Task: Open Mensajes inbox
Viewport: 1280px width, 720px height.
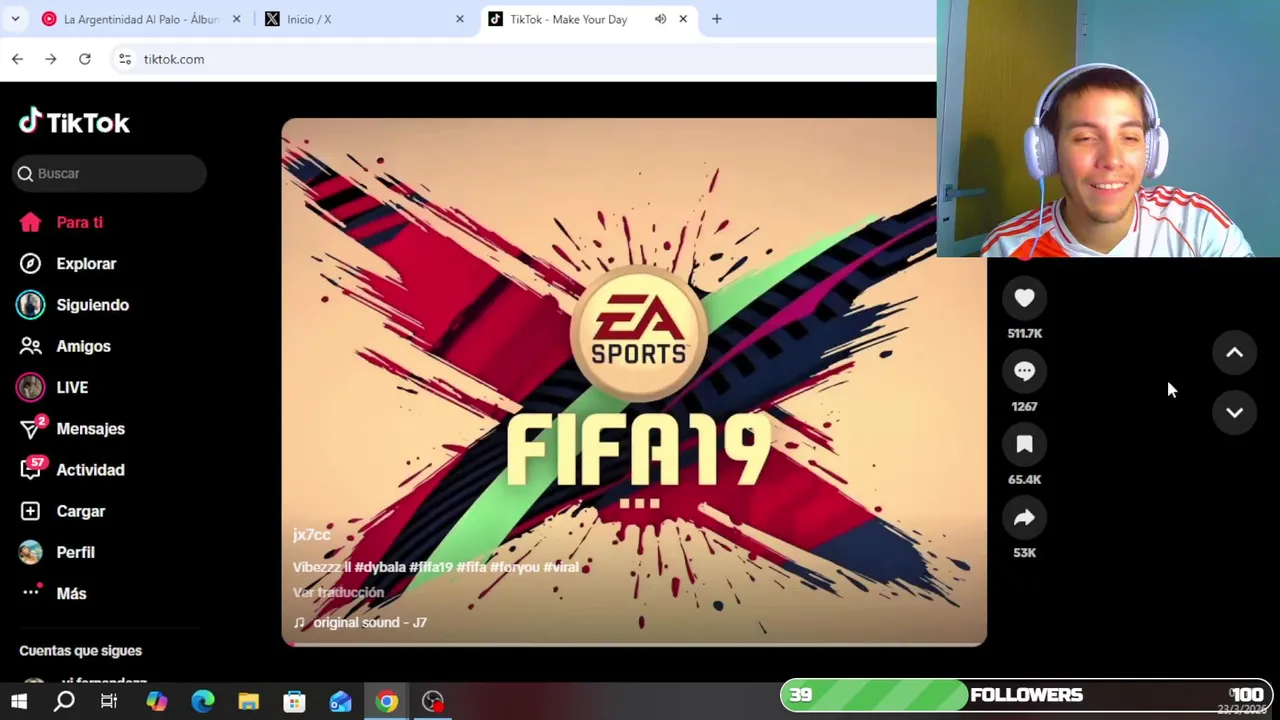Action: pos(71,428)
